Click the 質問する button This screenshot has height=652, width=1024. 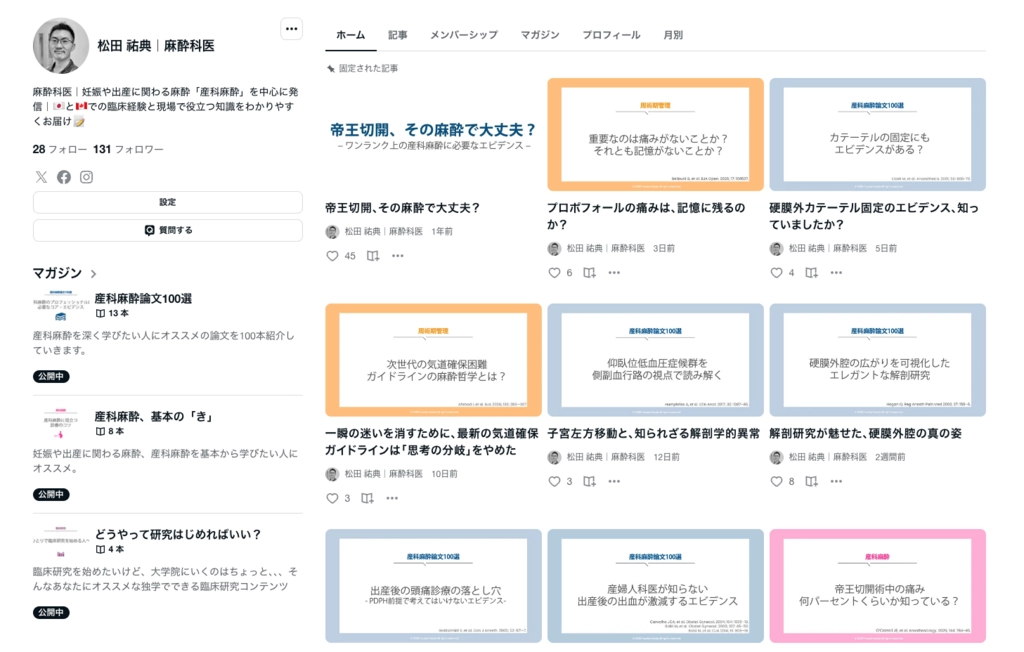tap(168, 230)
